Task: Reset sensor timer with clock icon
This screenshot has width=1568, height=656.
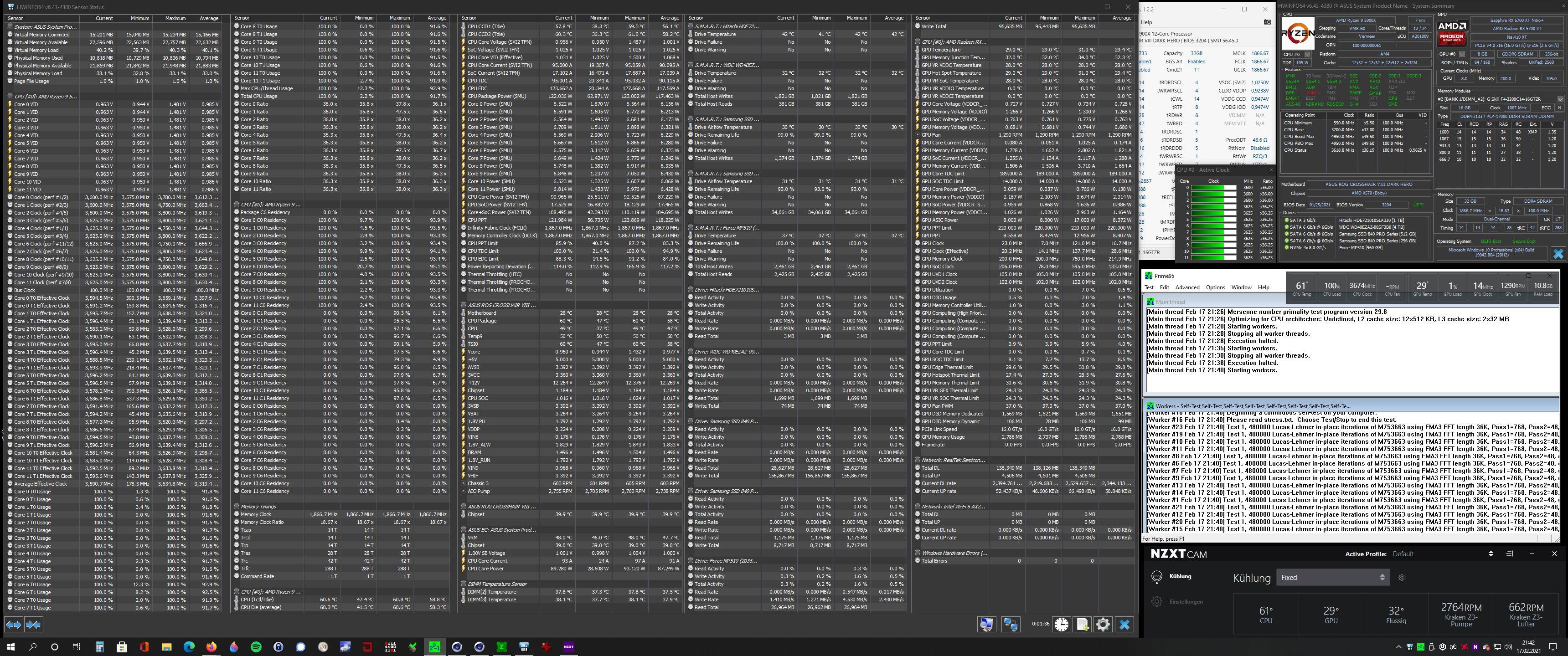Action: pyautogui.click(x=1062, y=625)
